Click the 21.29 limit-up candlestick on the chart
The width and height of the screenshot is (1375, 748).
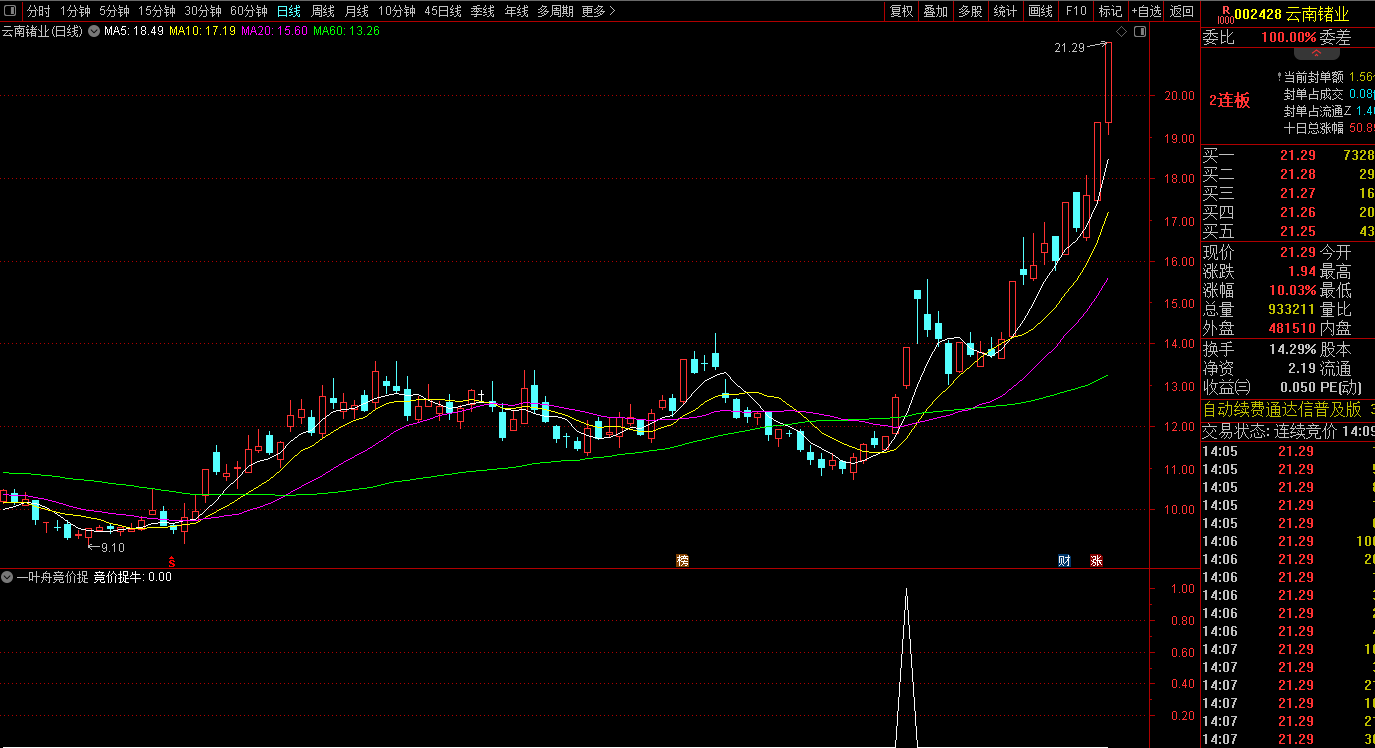(1108, 85)
